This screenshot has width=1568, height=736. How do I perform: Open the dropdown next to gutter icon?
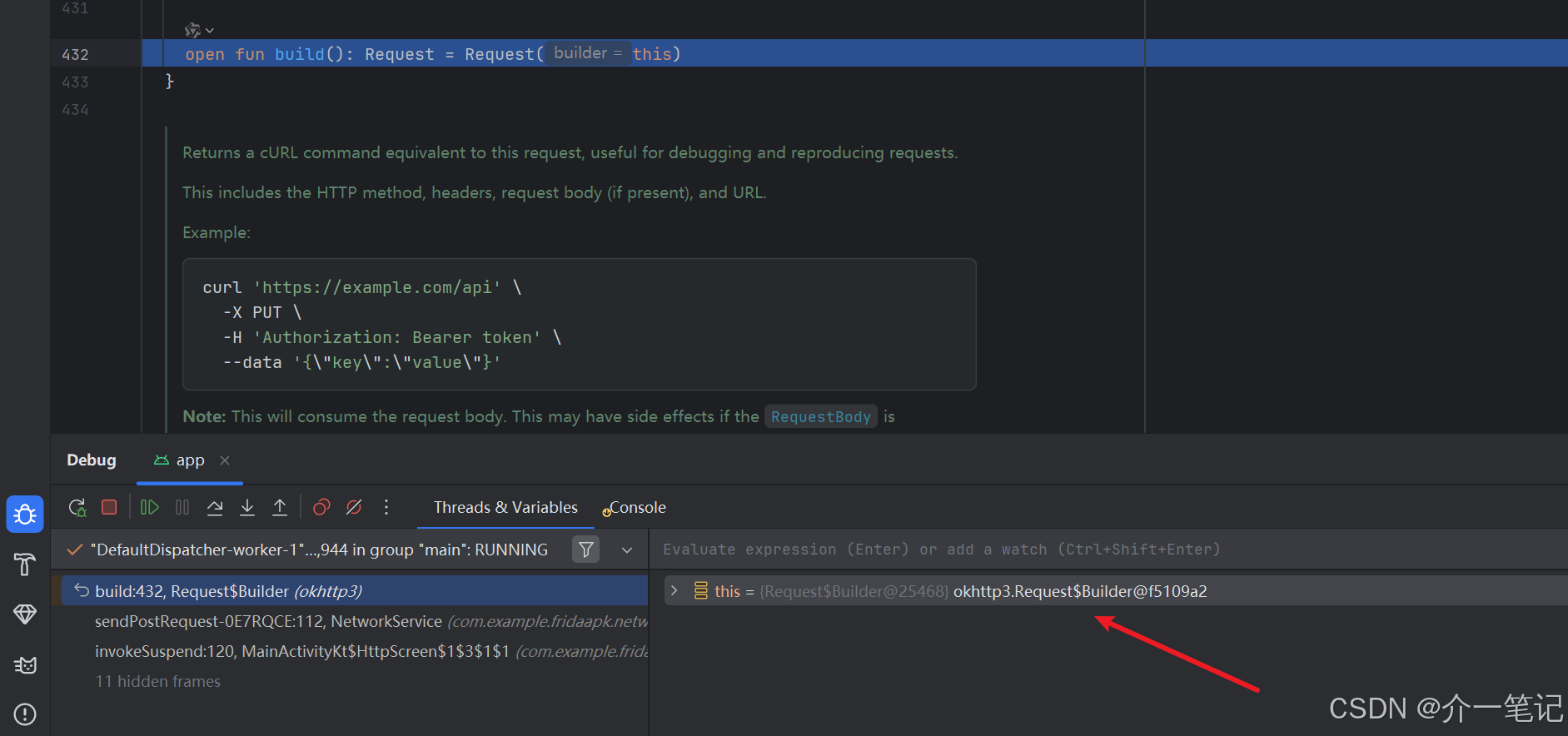point(210,31)
